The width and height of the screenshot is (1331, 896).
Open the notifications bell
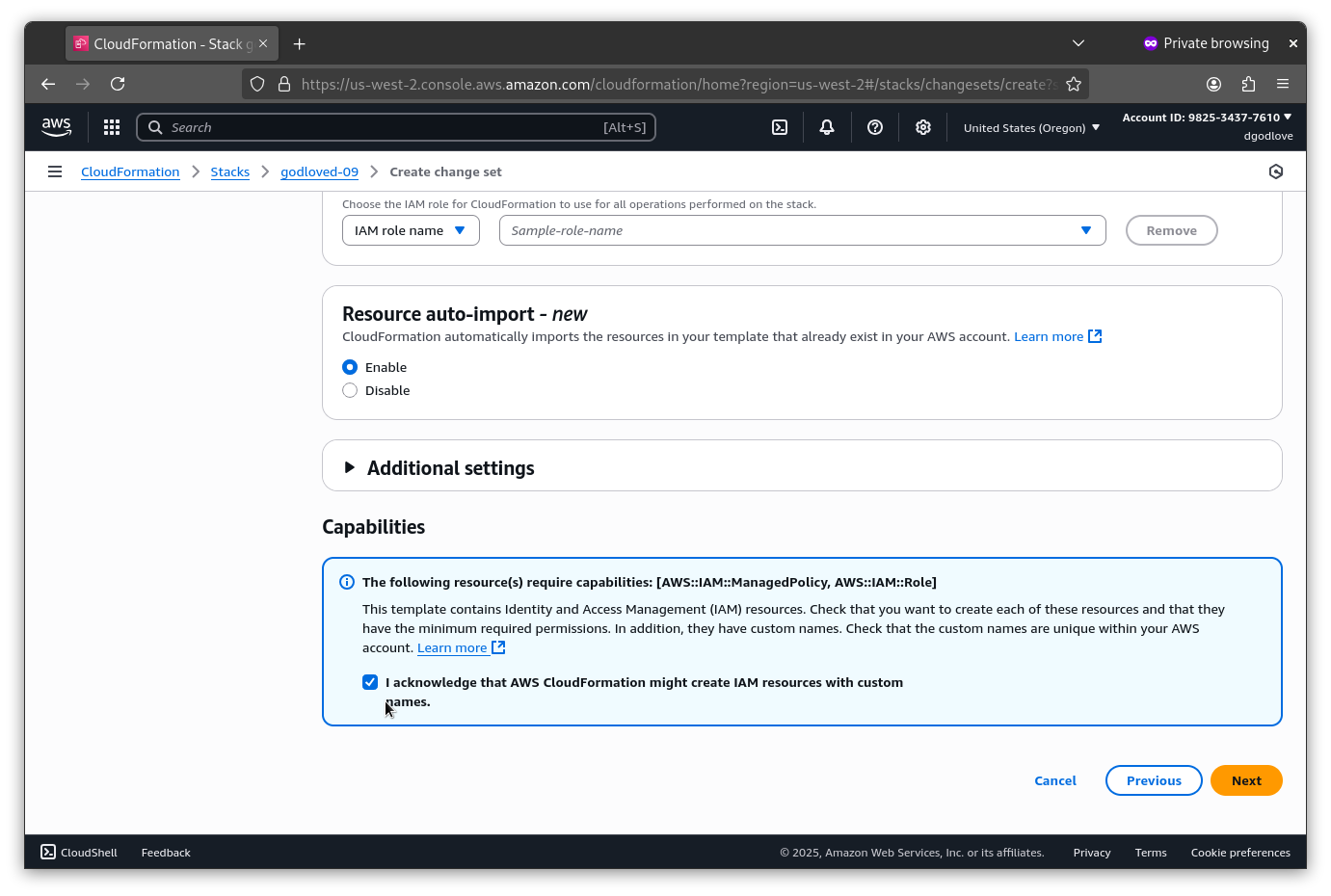coord(827,127)
